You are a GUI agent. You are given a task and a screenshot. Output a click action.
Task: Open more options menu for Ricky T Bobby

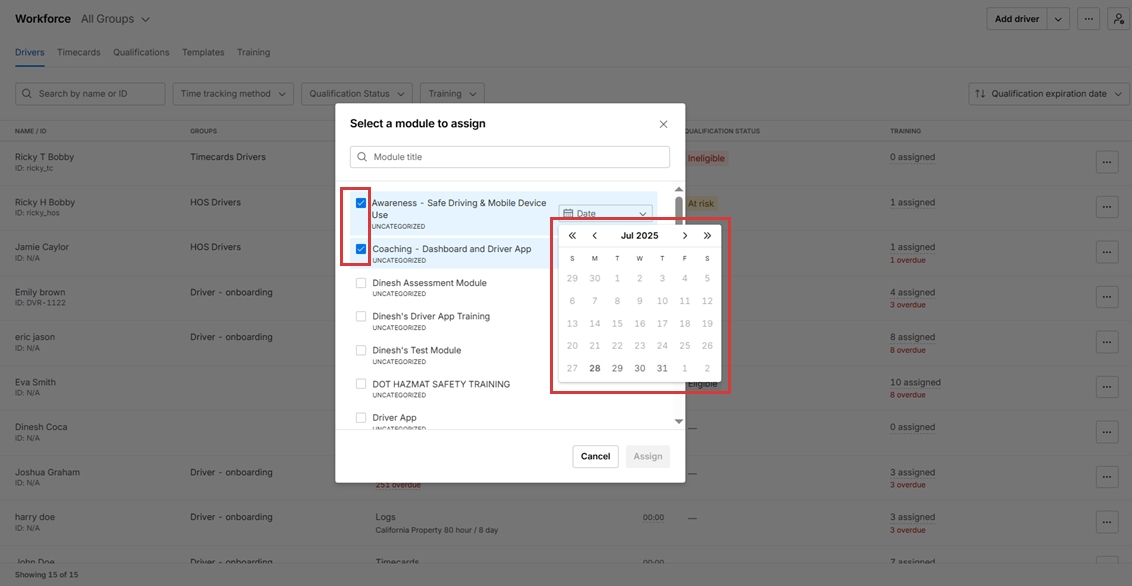(1106, 162)
